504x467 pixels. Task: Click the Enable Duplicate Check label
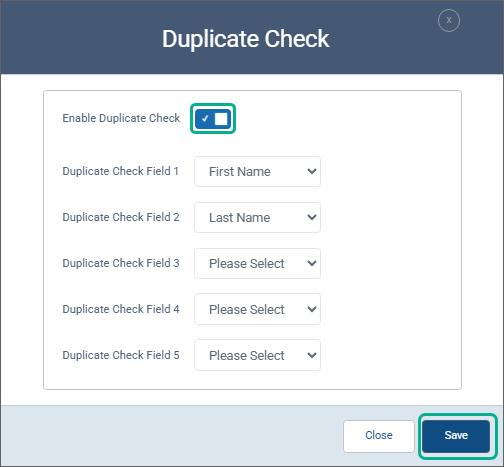[x=121, y=118]
